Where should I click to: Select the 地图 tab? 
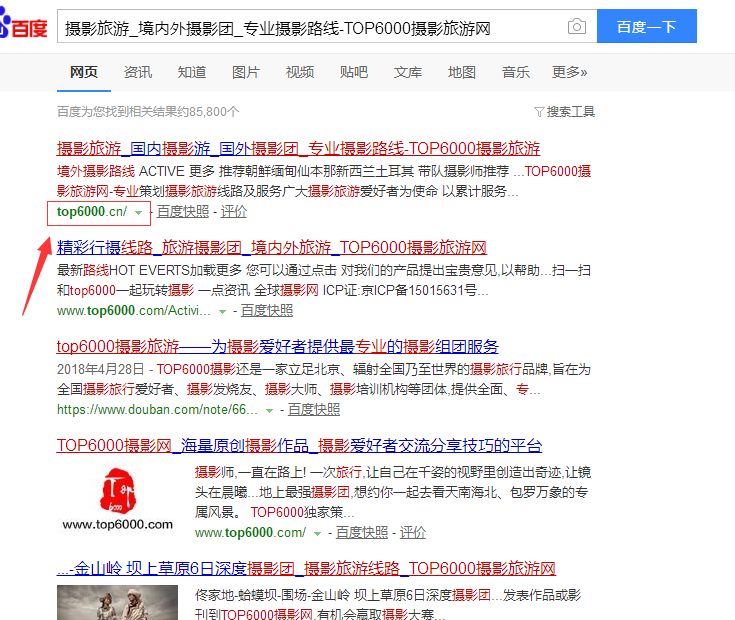tap(462, 72)
